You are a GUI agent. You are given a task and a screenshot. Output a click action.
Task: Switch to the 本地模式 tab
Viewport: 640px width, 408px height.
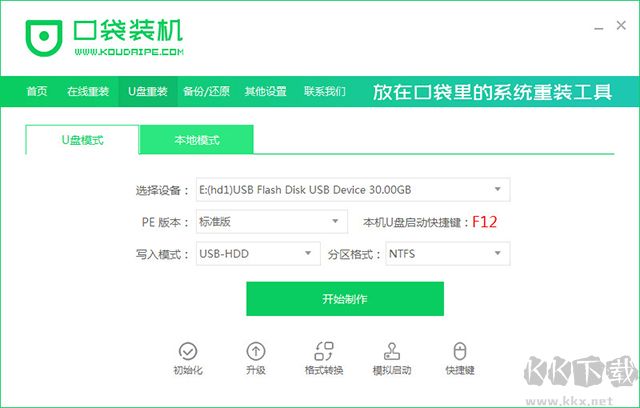[196, 140]
